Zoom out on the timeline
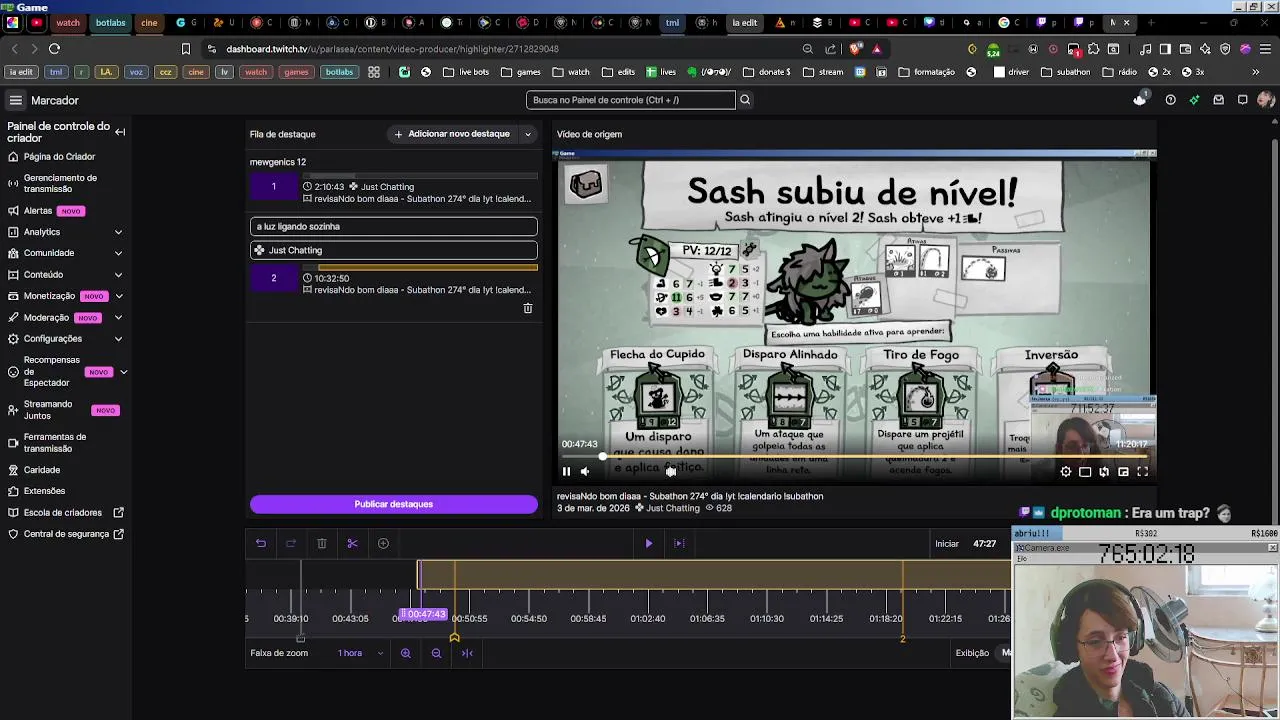1280x720 pixels. pos(436,653)
